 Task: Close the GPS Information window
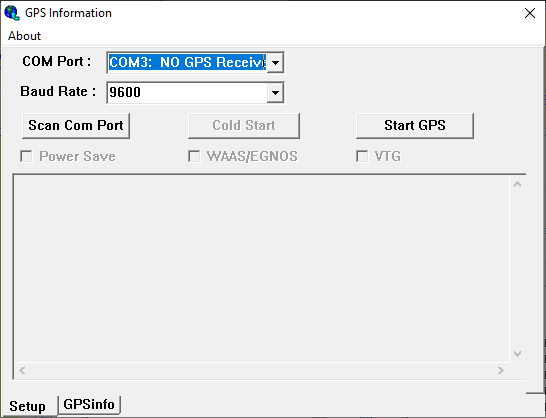[x=530, y=13]
